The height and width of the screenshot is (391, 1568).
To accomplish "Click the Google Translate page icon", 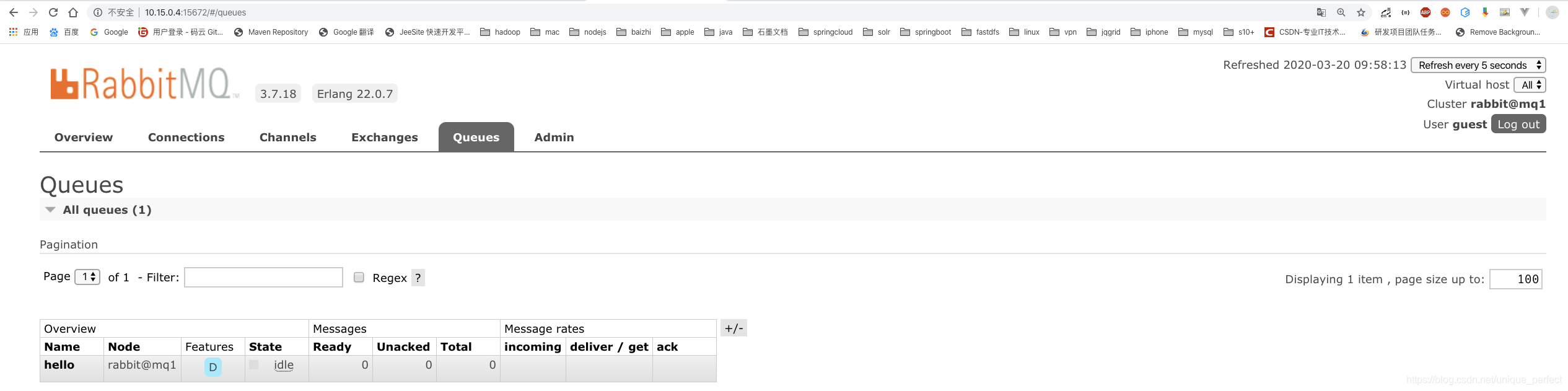I will [1321, 12].
